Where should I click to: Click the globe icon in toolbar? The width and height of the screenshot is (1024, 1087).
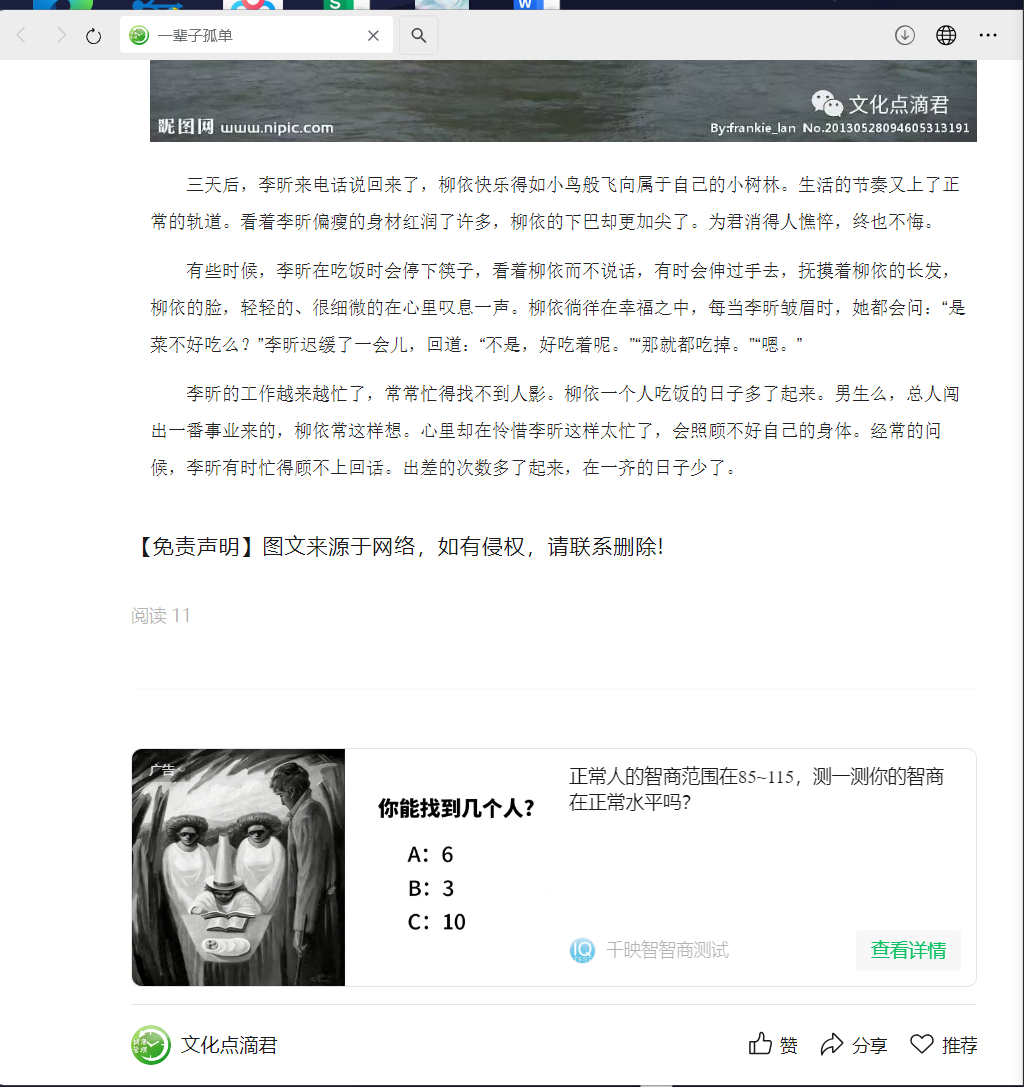pyautogui.click(x=946, y=35)
